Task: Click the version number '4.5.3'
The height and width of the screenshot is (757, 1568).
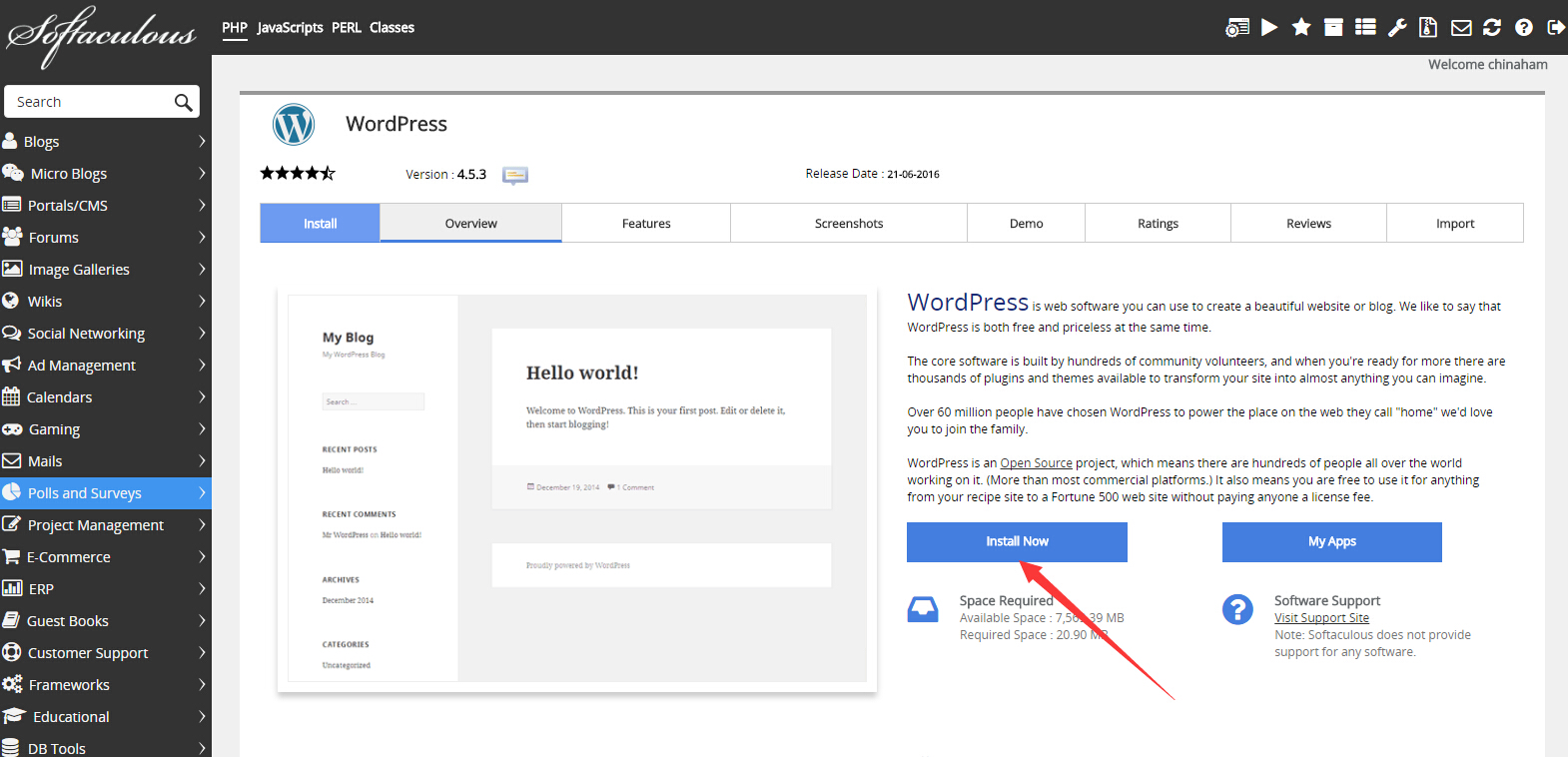Action: point(471,174)
